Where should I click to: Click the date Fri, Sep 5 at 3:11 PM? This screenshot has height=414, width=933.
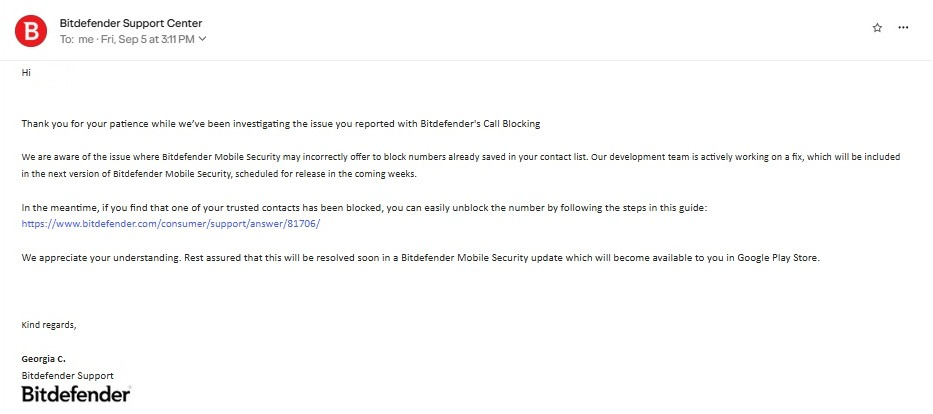pos(146,39)
